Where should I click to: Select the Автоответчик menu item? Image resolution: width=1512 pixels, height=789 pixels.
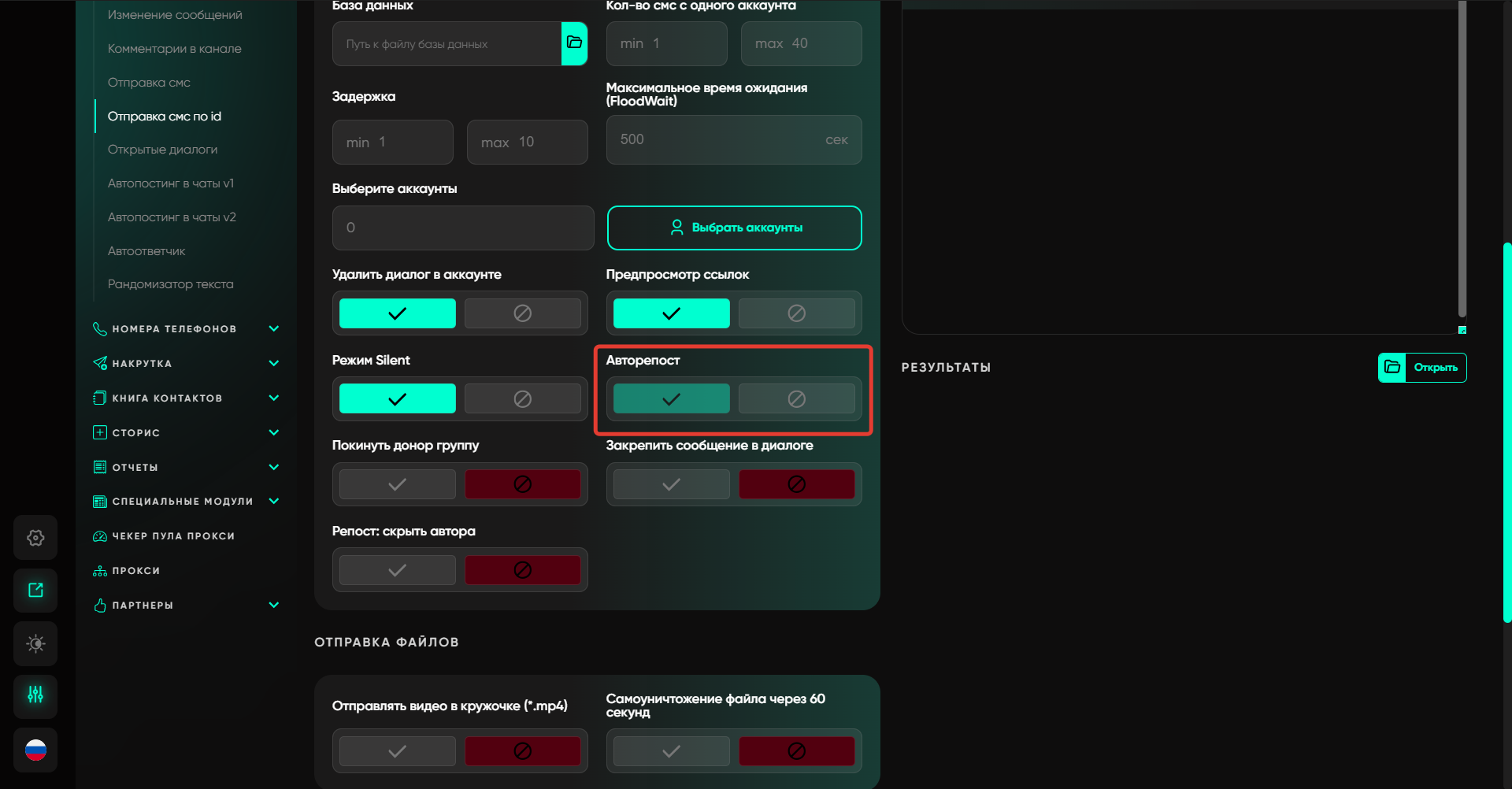(x=146, y=251)
